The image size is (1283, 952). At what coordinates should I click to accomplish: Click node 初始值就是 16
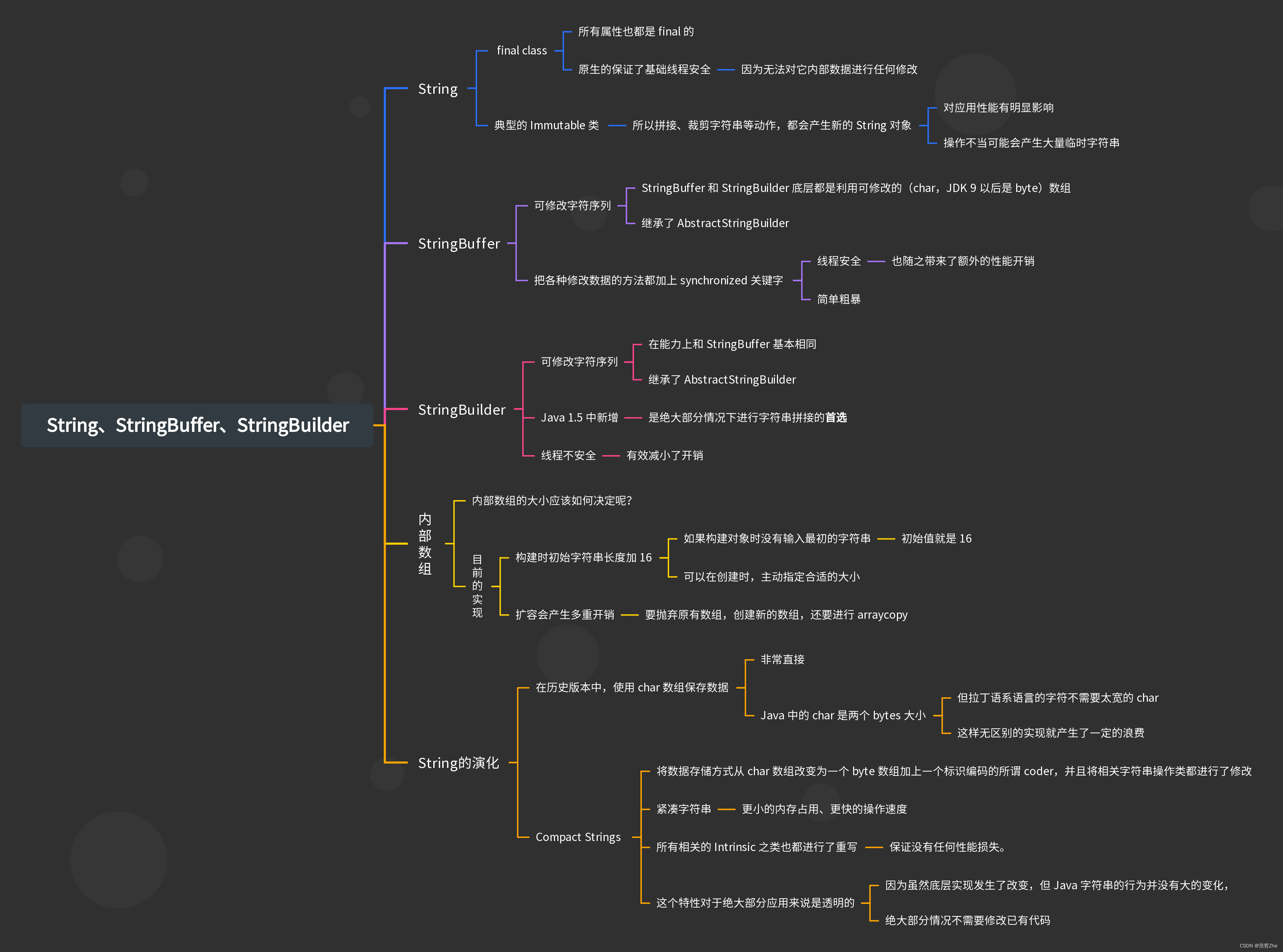(x=936, y=538)
